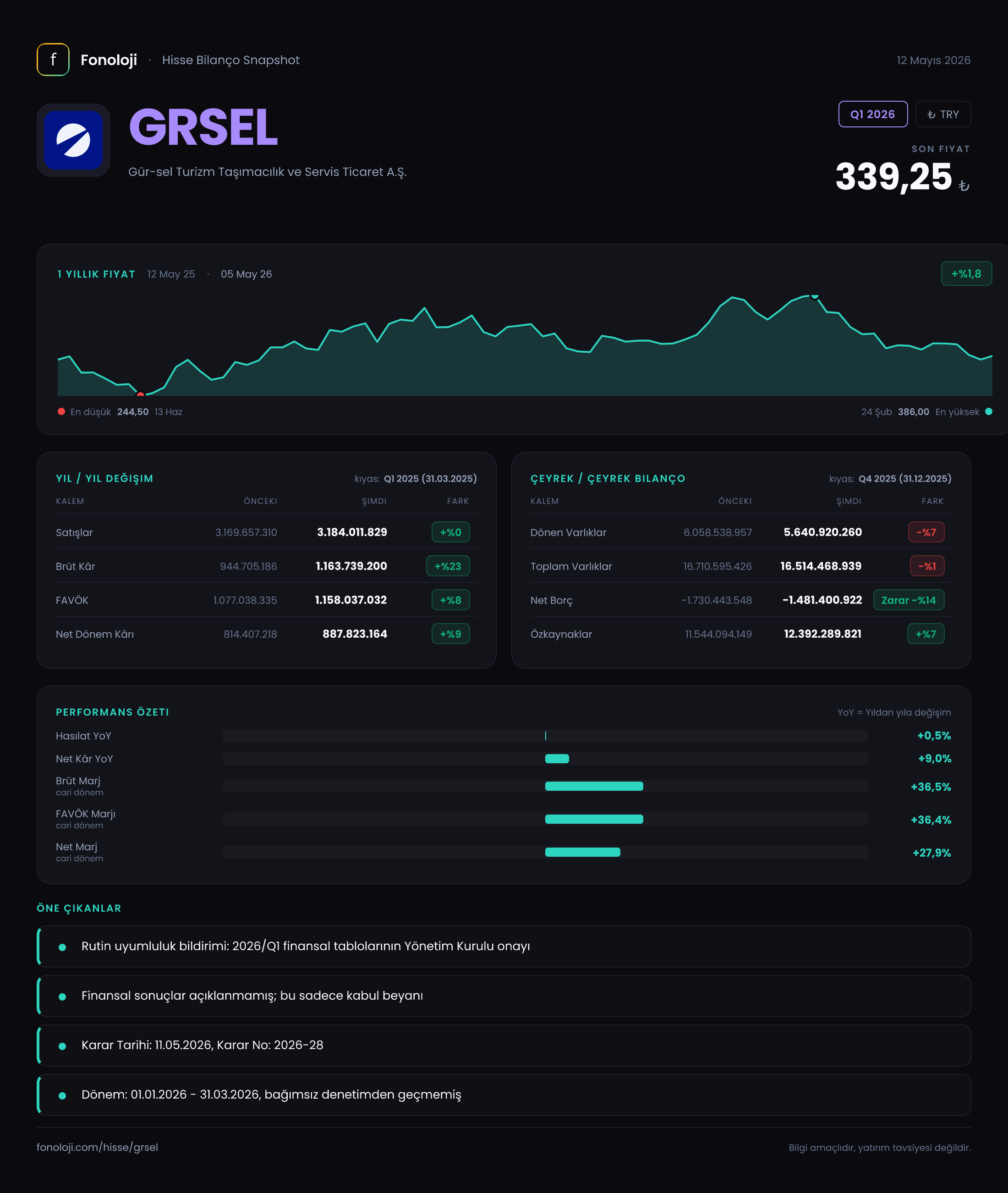1008x1193 pixels.
Task: Click the +%8 badge in FAVÖK row
Action: tap(450, 600)
